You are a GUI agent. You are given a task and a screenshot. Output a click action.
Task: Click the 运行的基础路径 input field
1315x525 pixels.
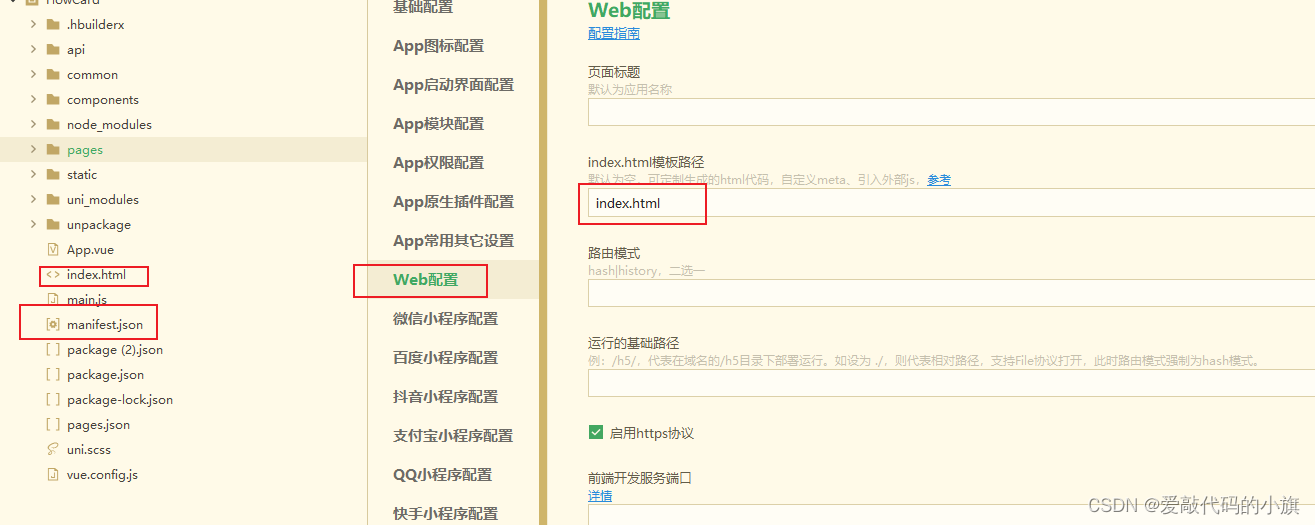(951, 384)
